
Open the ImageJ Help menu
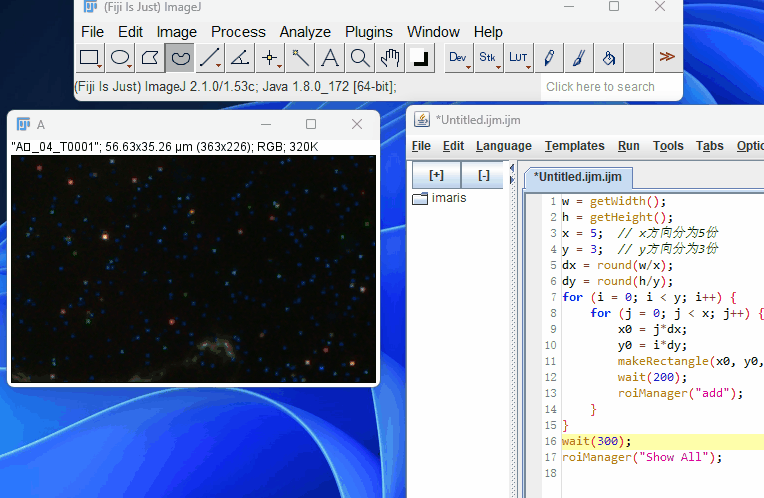tap(488, 32)
